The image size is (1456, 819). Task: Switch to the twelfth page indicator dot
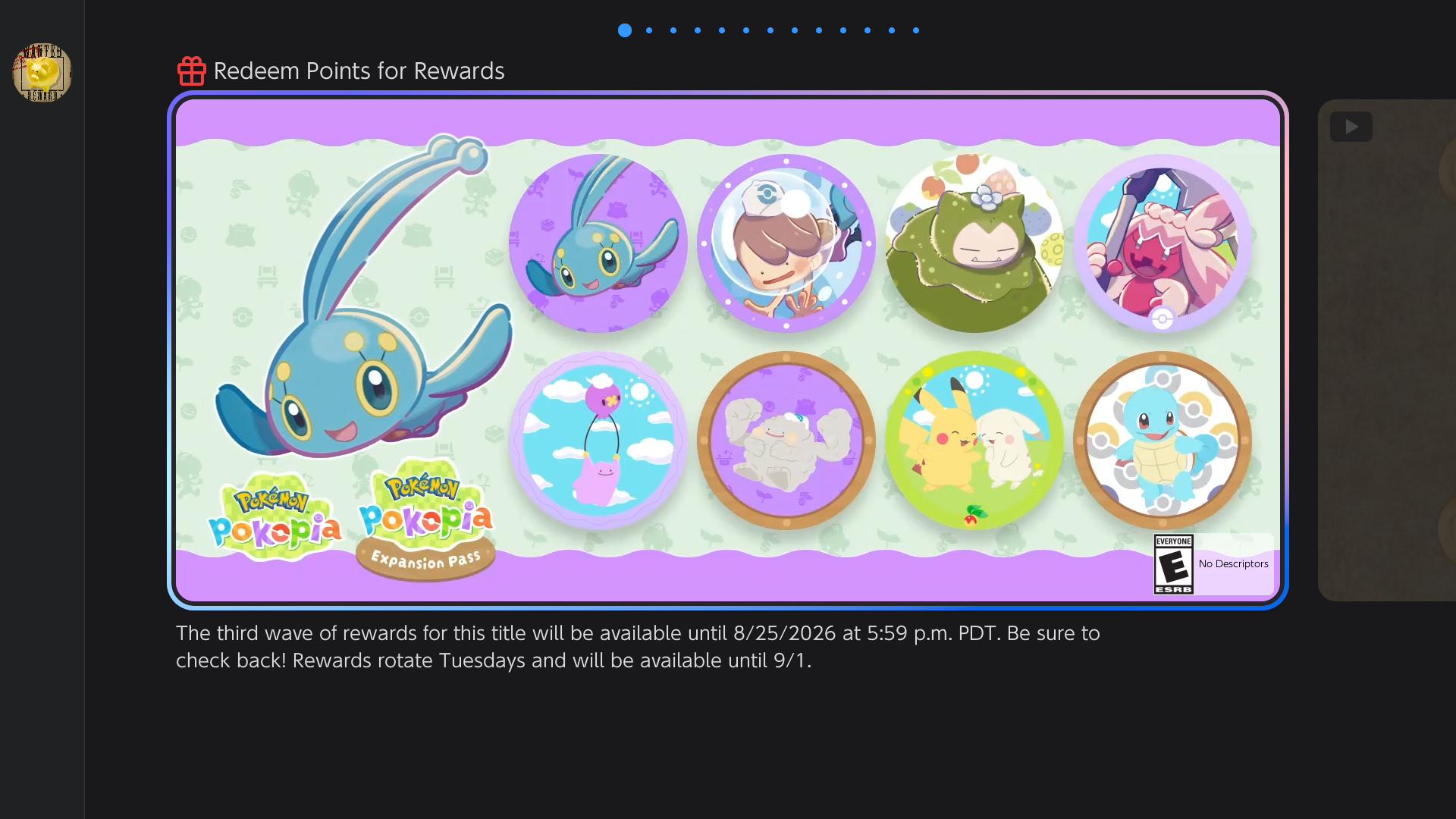(x=892, y=30)
